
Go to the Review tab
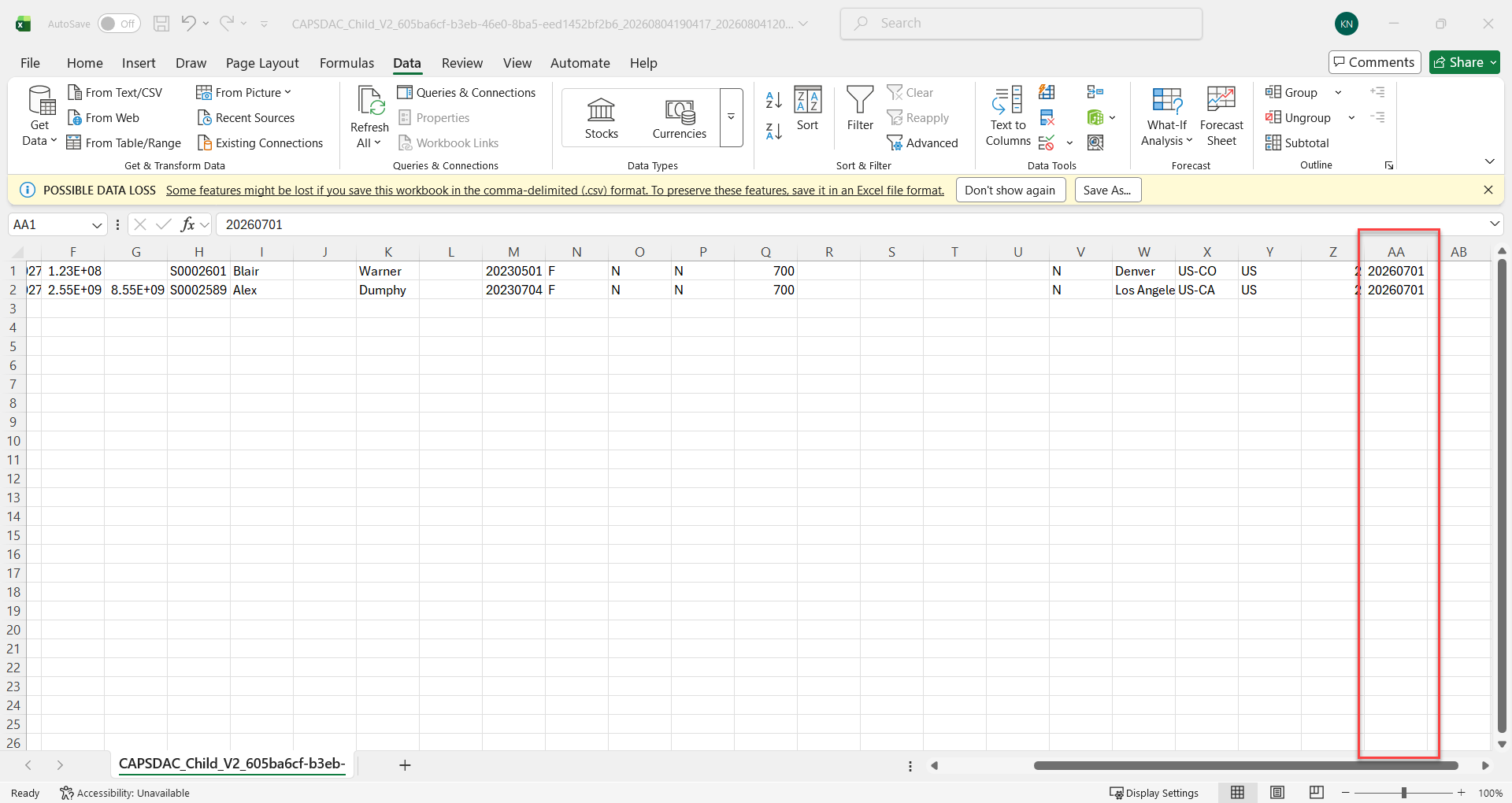462,63
